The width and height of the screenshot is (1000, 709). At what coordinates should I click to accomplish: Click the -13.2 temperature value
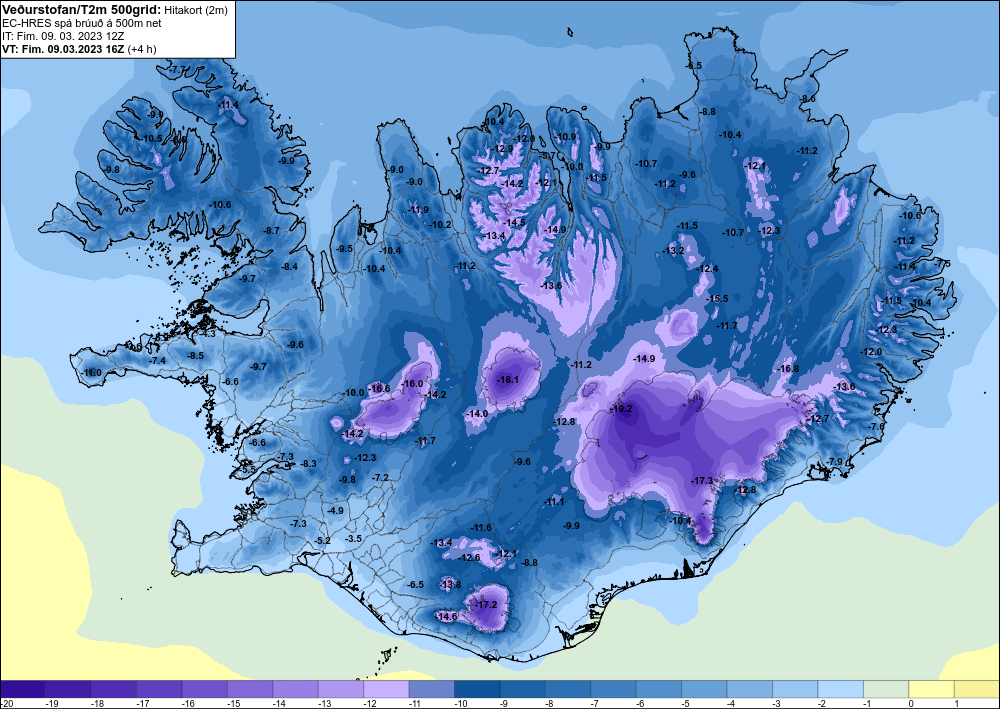673,251
